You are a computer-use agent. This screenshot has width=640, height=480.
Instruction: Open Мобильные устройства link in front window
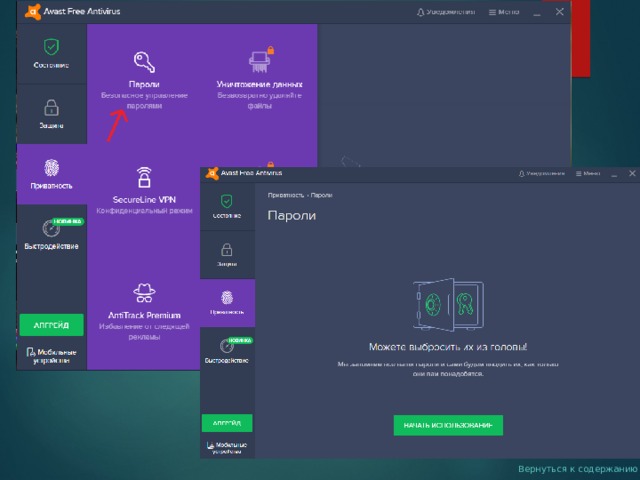click(227, 448)
